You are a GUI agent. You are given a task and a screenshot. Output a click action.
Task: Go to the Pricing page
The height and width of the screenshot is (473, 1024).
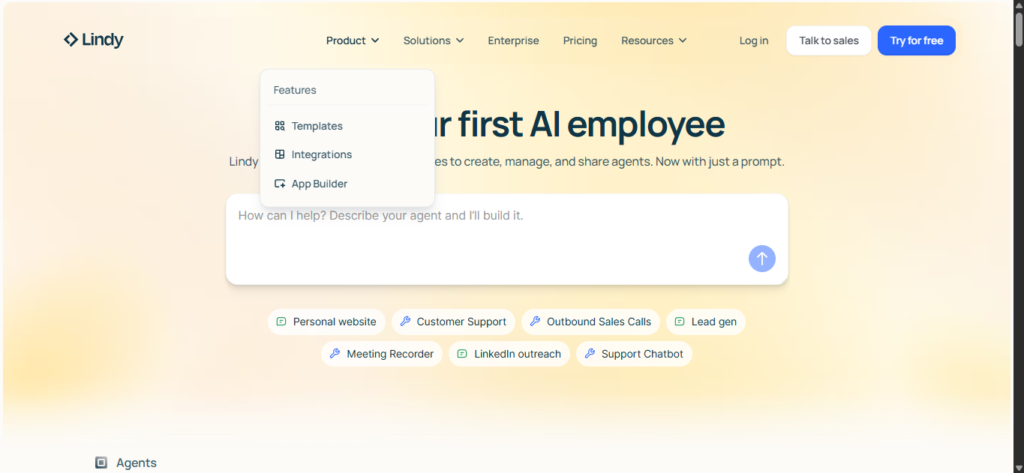pos(580,41)
